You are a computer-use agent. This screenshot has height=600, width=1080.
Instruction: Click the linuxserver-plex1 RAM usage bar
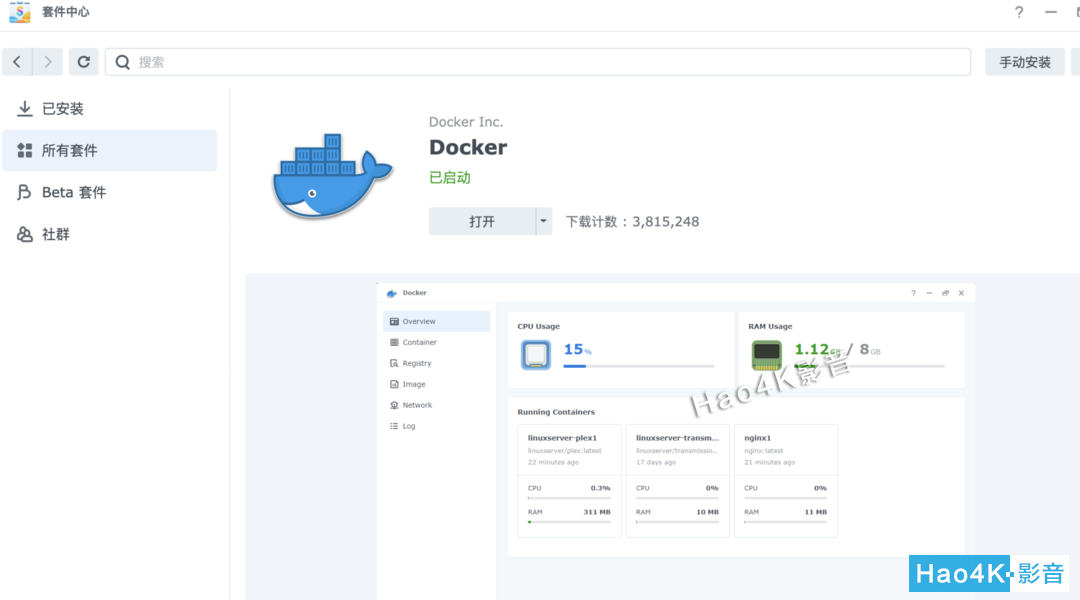click(x=569, y=522)
